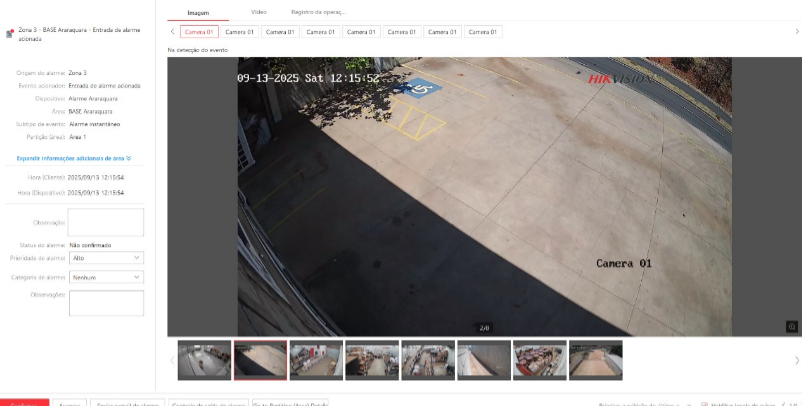Select the highlighted second thumbnail
Viewport: 802px width, 406px height.
coord(260,360)
